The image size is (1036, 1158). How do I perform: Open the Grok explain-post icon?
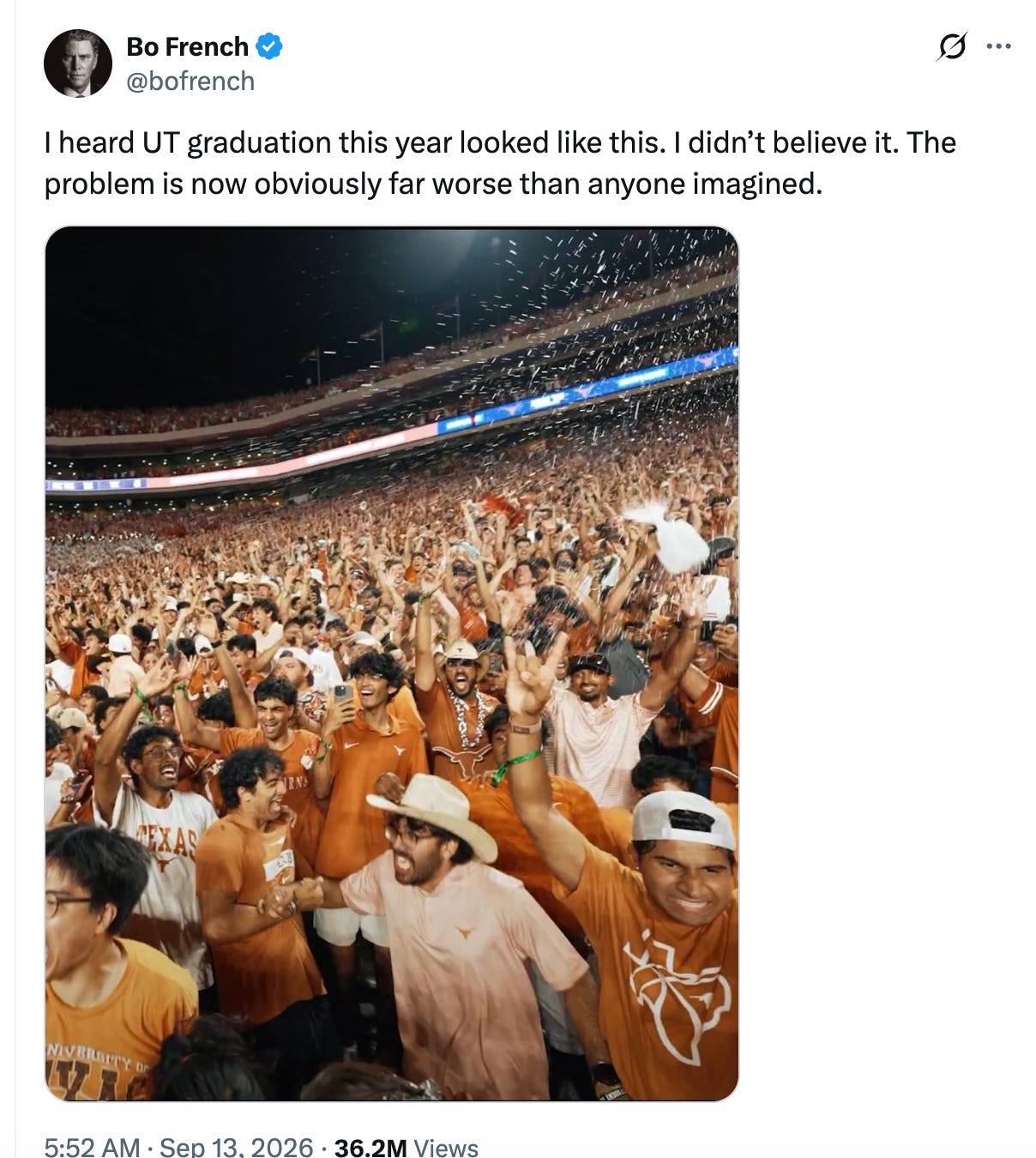[x=952, y=46]
